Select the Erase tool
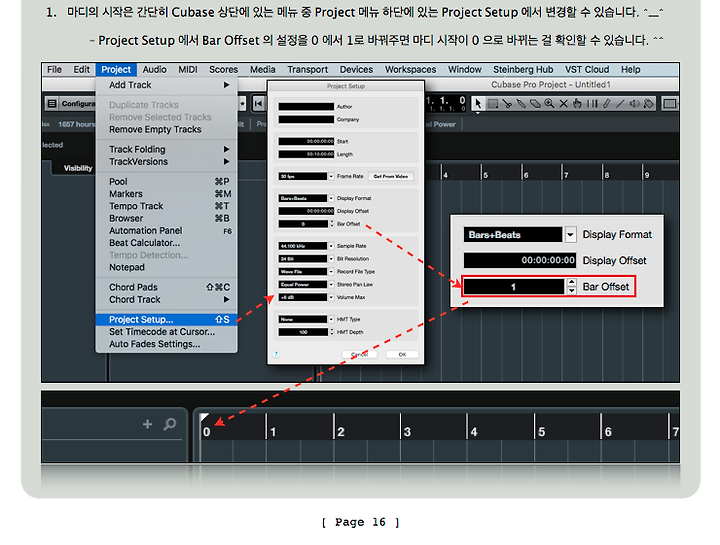This screenshot has height=545, width=720. 535,104
